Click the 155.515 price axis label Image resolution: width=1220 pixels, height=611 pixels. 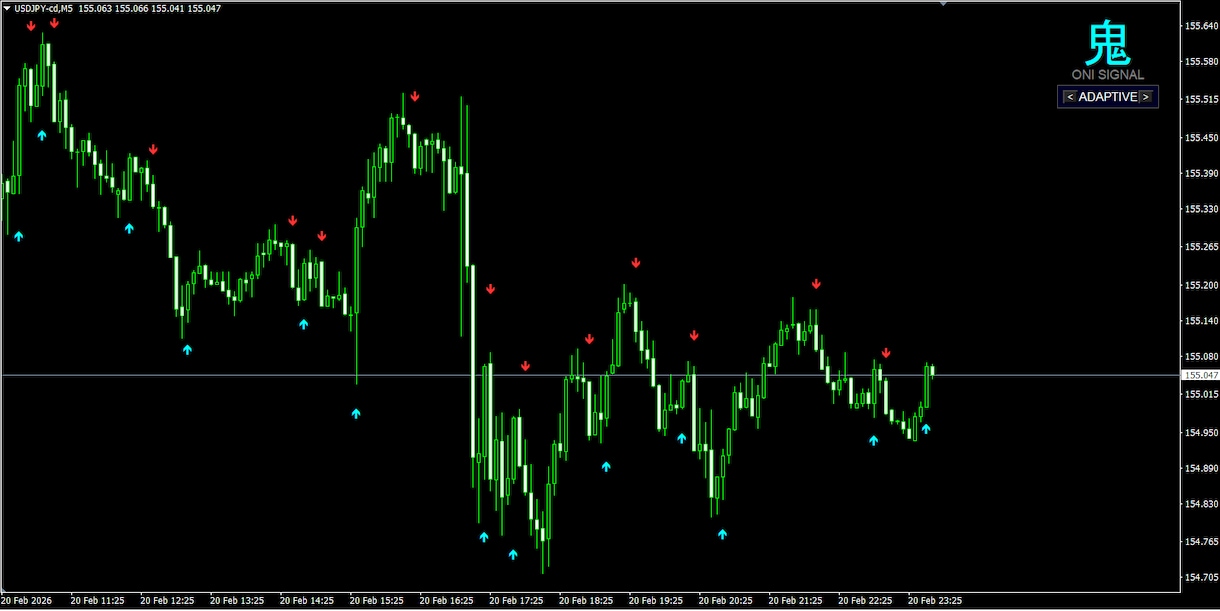click(x=1200, y=100)
